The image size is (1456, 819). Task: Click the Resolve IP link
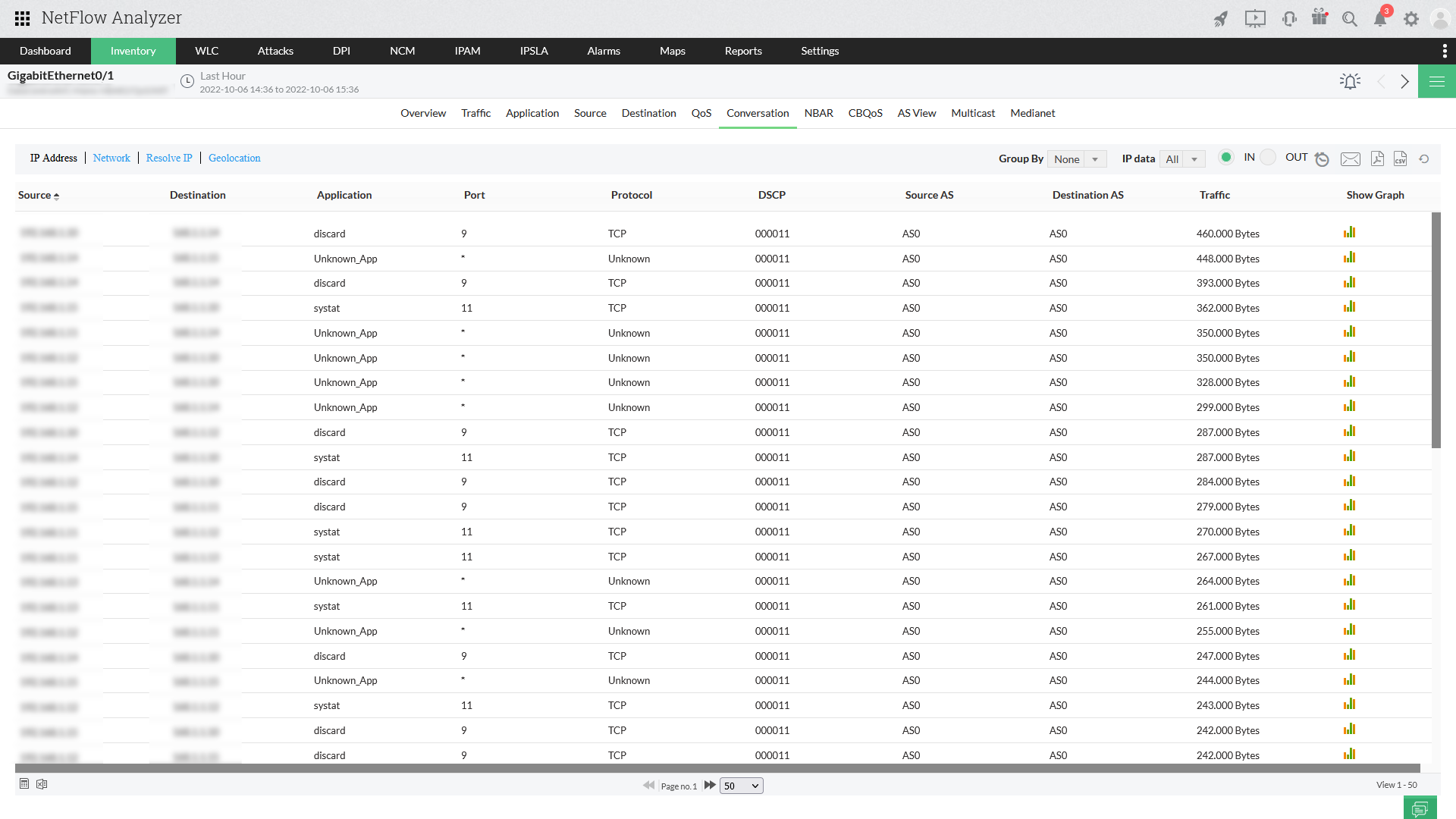[x=169, y=158]
